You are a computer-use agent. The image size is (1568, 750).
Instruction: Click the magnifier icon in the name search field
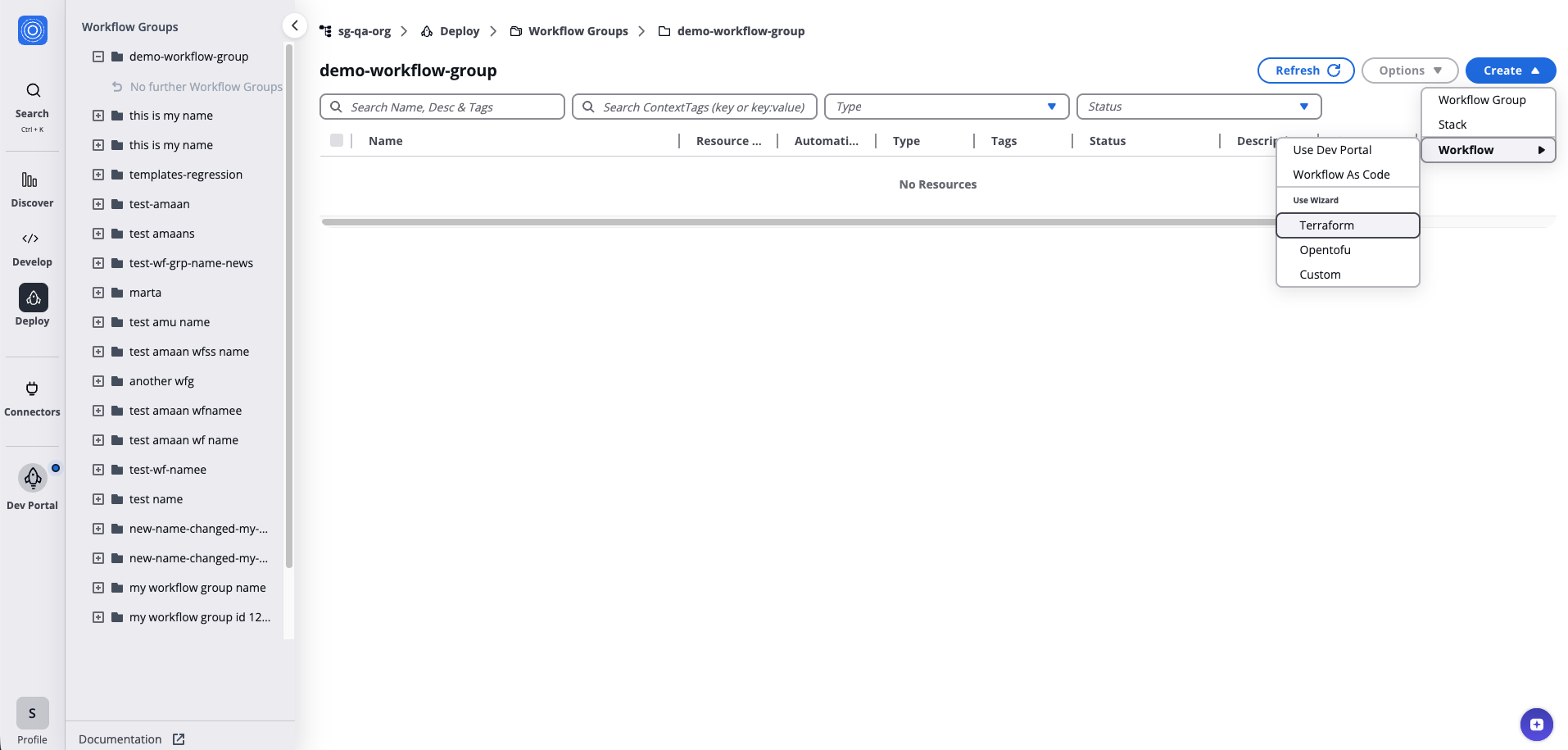click(x=336, y=106)
